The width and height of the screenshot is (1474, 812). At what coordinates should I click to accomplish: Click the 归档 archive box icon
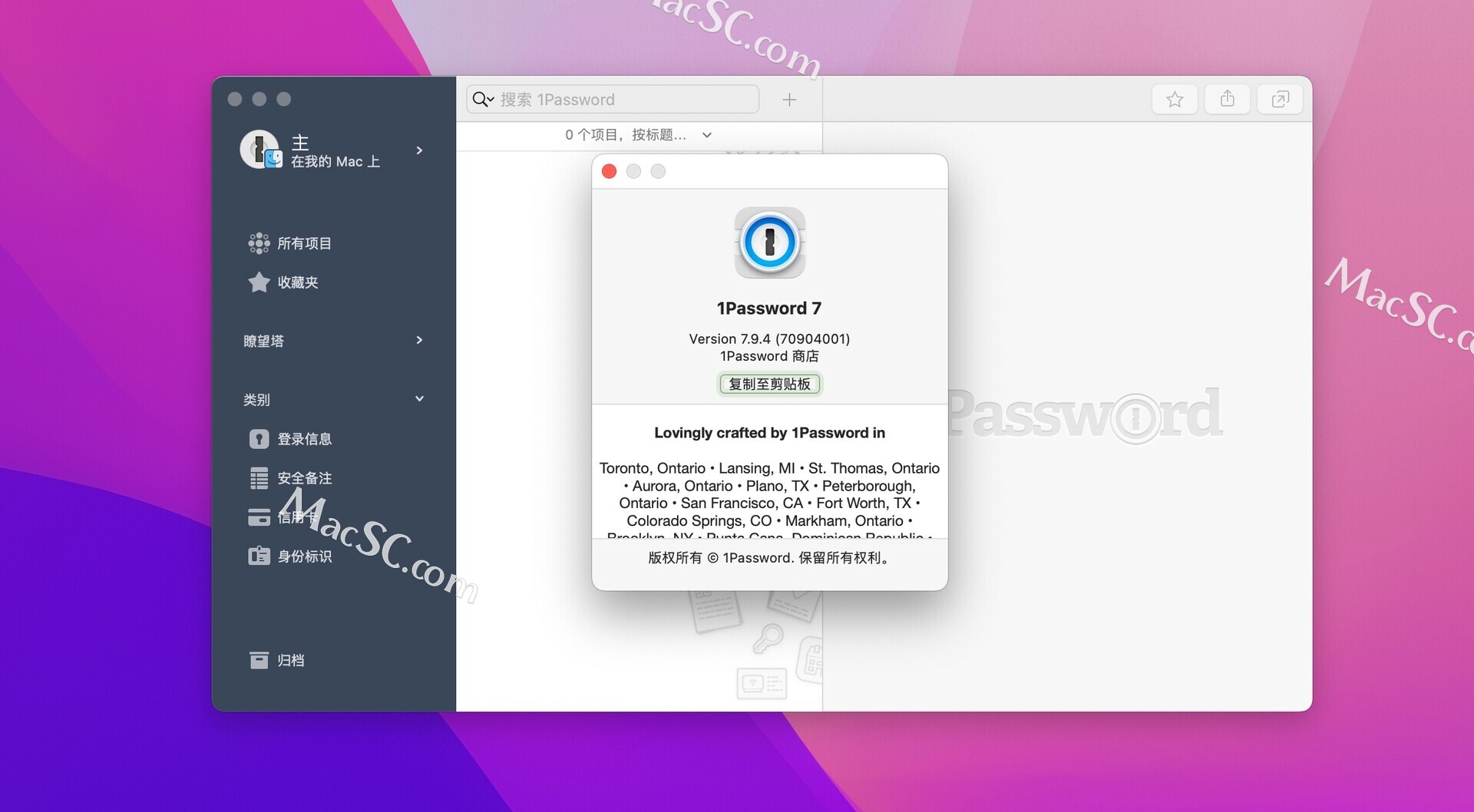click(259, 660)
